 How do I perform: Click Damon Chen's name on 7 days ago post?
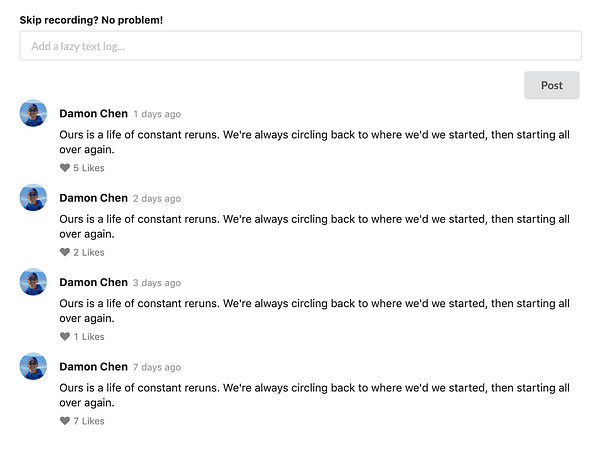click(x=93, y=366)
